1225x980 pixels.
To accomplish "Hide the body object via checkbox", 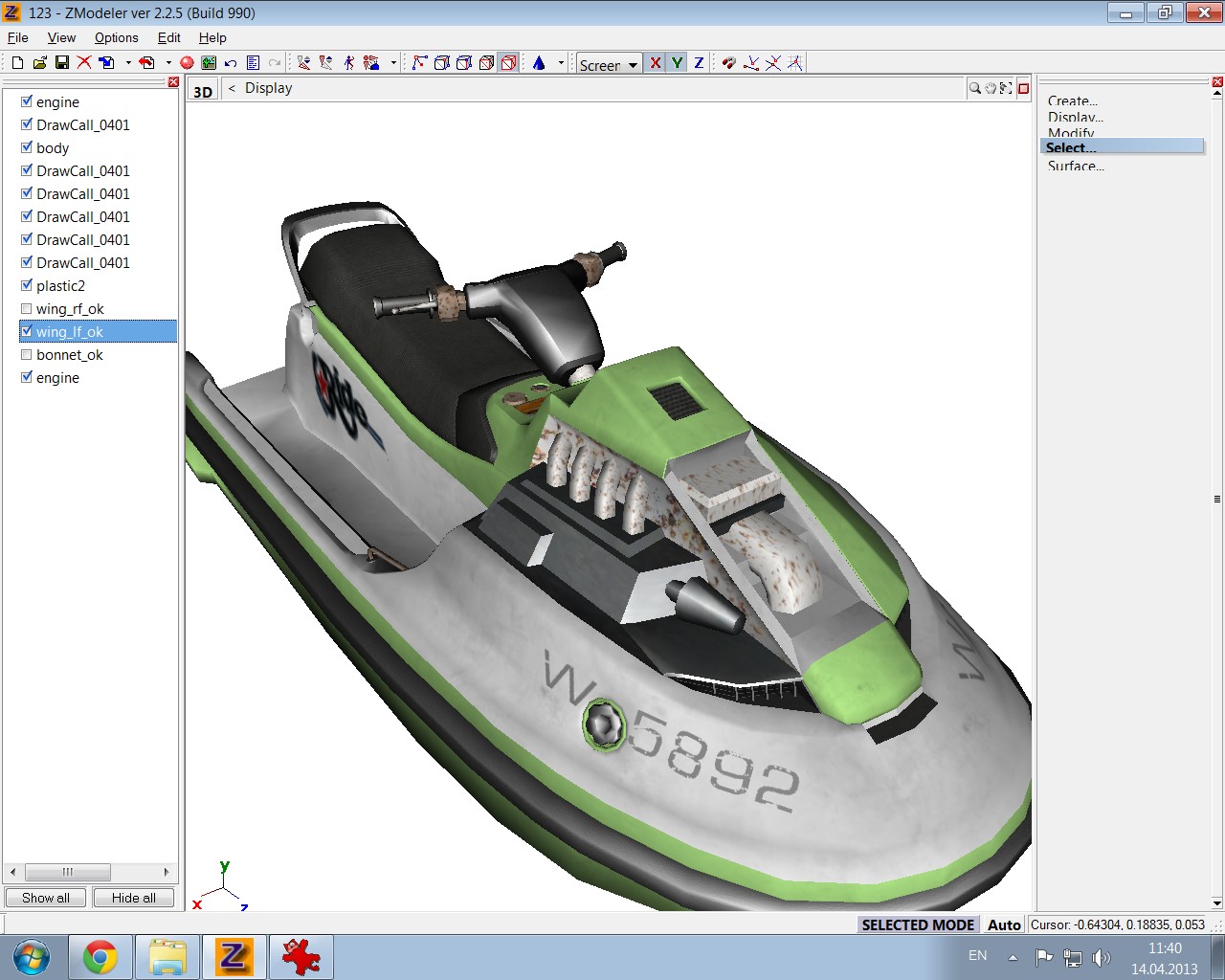I will tap(27, 148).
